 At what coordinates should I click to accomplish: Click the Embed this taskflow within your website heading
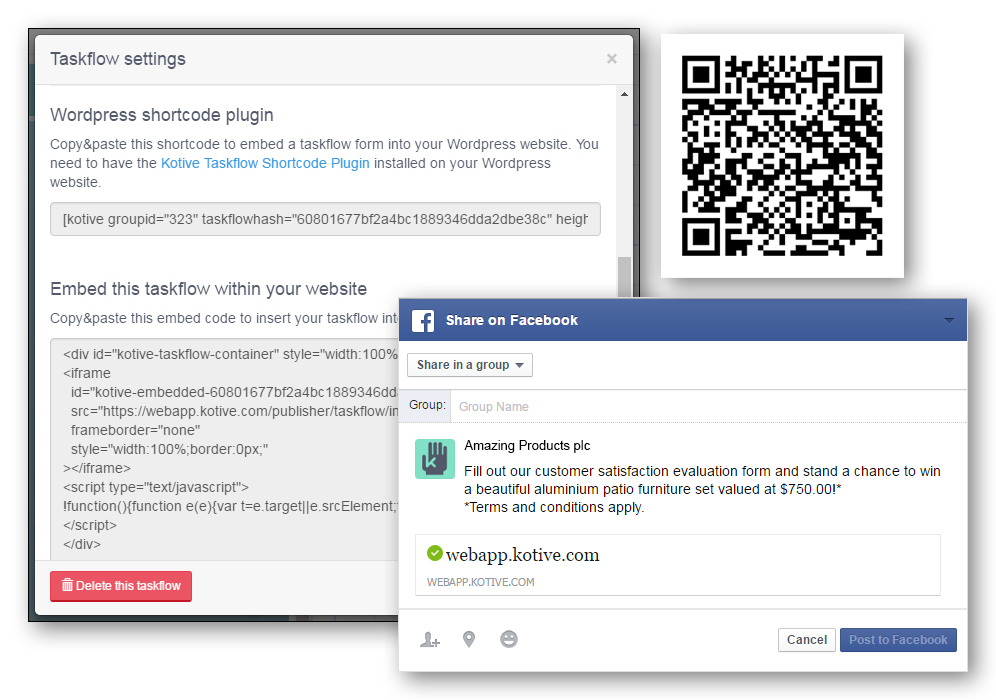tap(208, 289)
